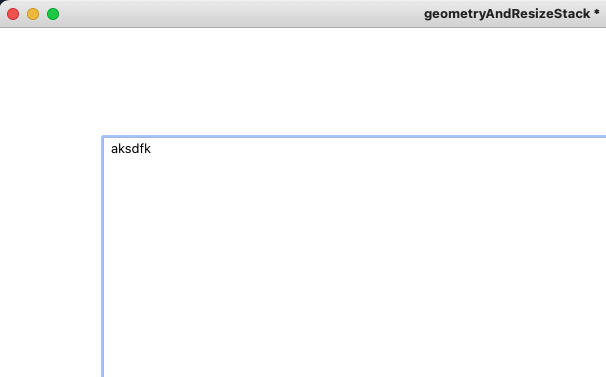The height and width of the screenshot is (377, 606).
Task: Click the geometryAndResizeStack window title text
Action: (507, 14)
